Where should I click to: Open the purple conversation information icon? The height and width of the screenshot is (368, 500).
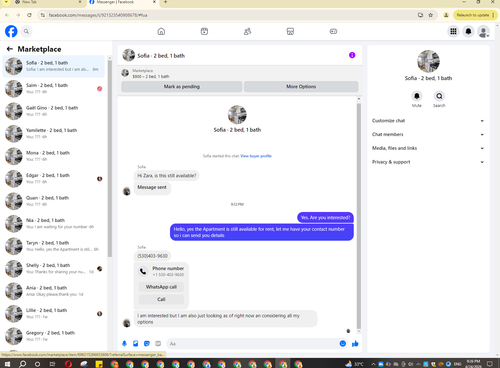click(x=352, y=55)
